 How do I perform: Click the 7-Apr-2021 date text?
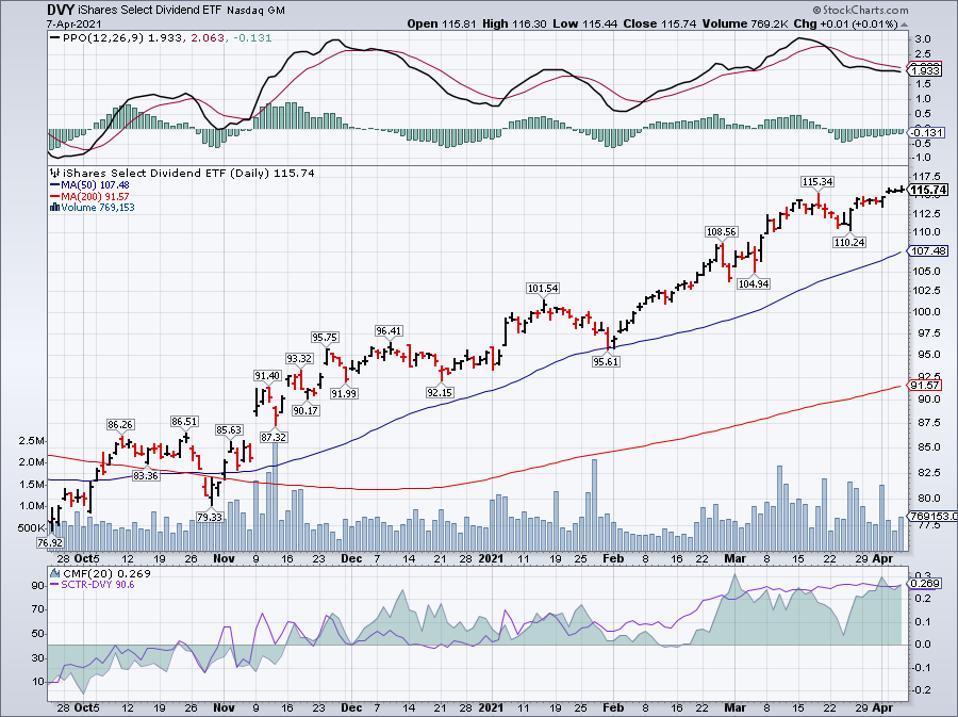point(74,24)
